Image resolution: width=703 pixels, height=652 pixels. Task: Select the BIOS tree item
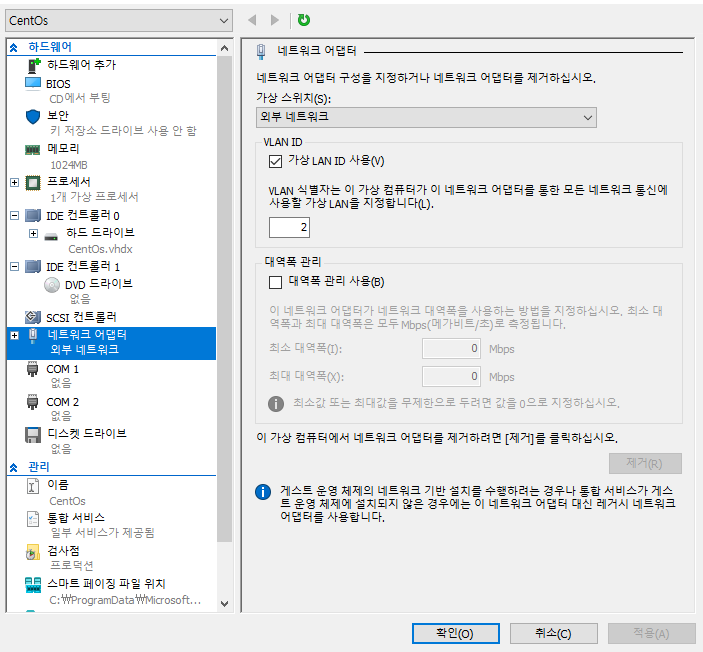pyautogui.click(x=58, y=84)
